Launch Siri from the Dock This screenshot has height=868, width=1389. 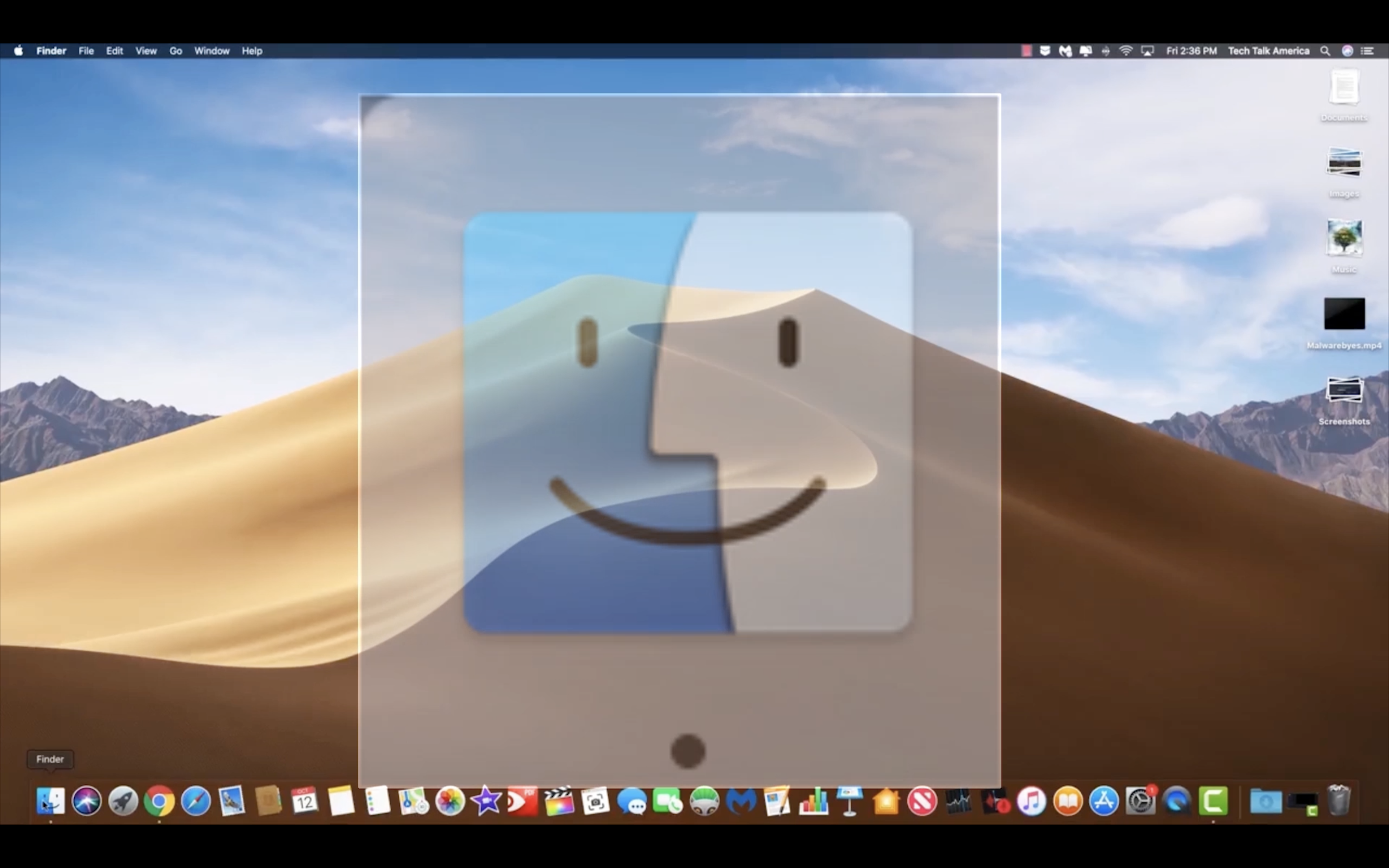tap(87, 801)
